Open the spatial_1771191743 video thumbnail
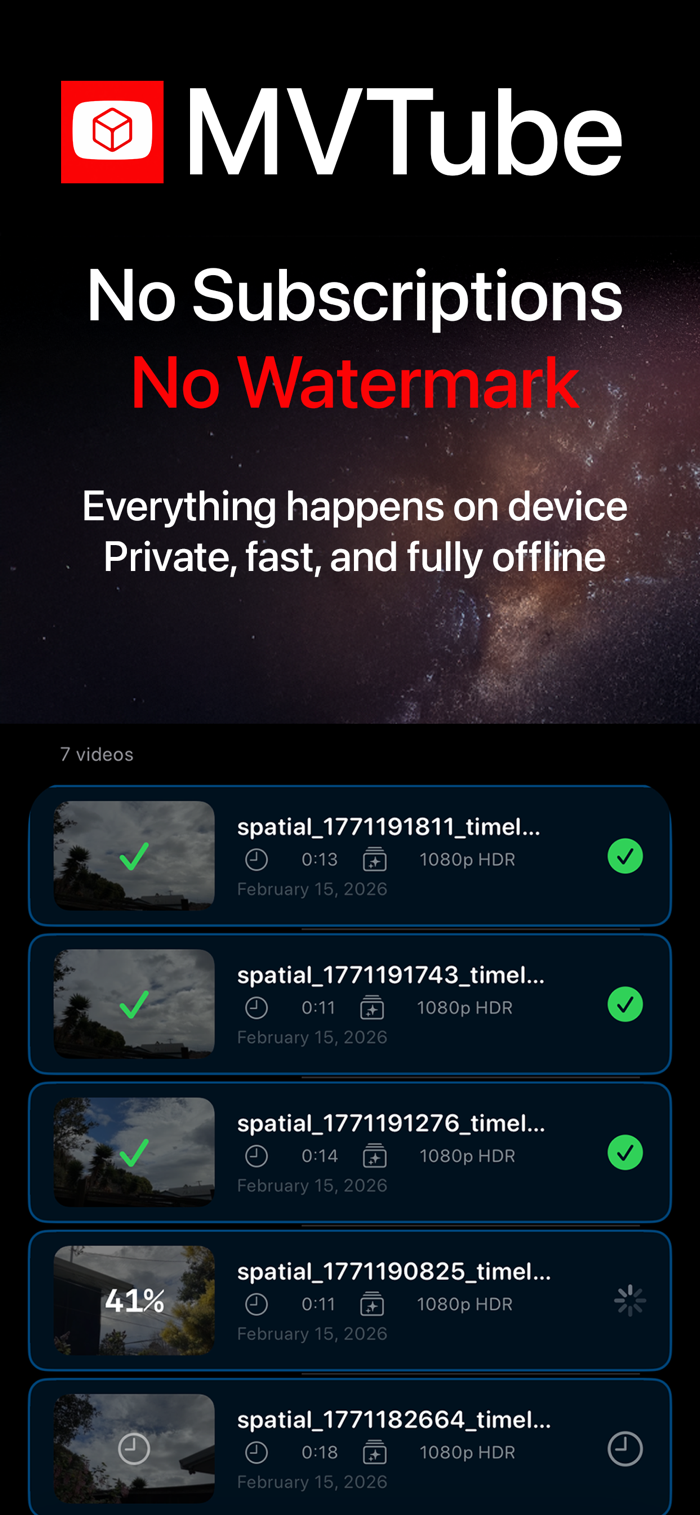The height and width of the screenshot is (1515, 700). (x=134, y=1004)
